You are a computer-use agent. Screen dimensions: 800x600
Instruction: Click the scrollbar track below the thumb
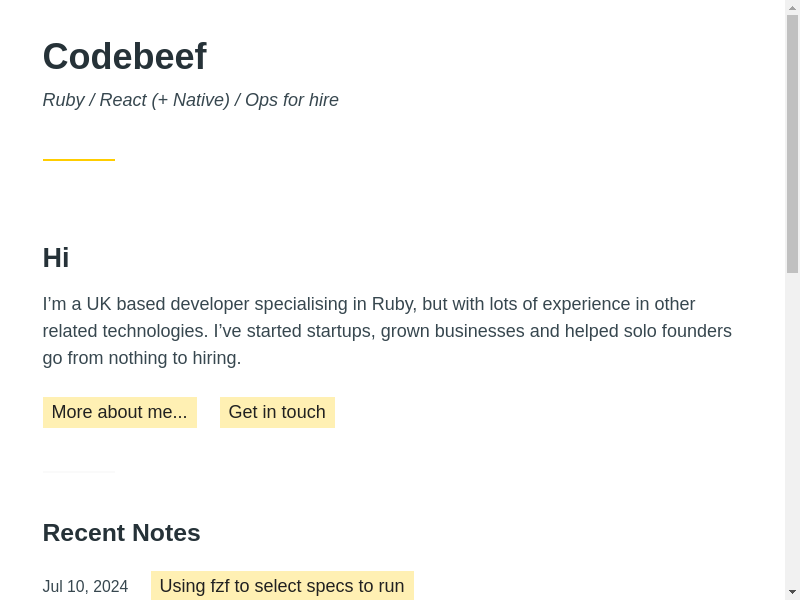[x=792, y=430]
